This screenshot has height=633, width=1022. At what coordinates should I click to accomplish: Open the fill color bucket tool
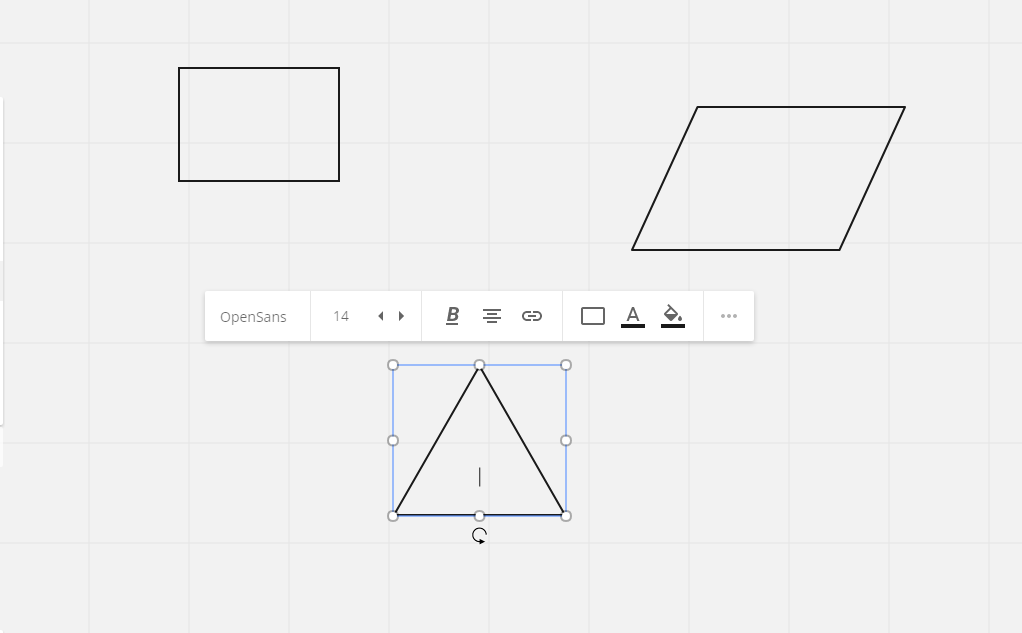pos(673,316)
